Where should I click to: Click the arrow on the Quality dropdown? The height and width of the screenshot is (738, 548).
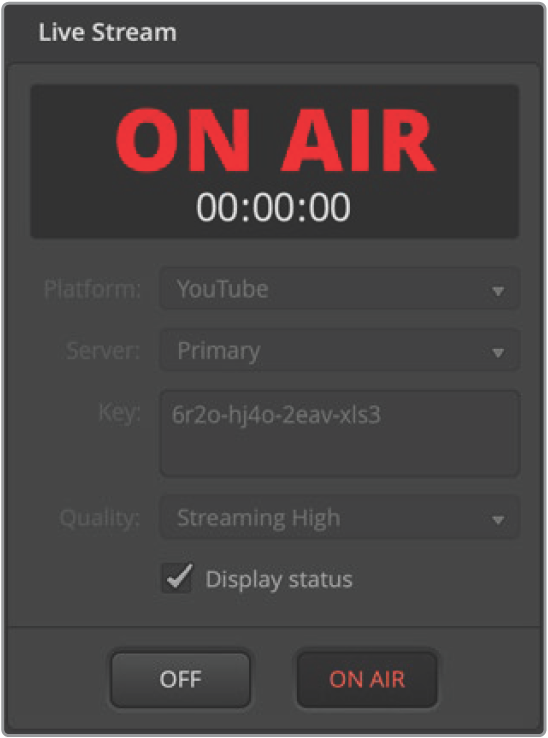coord(498,520)
